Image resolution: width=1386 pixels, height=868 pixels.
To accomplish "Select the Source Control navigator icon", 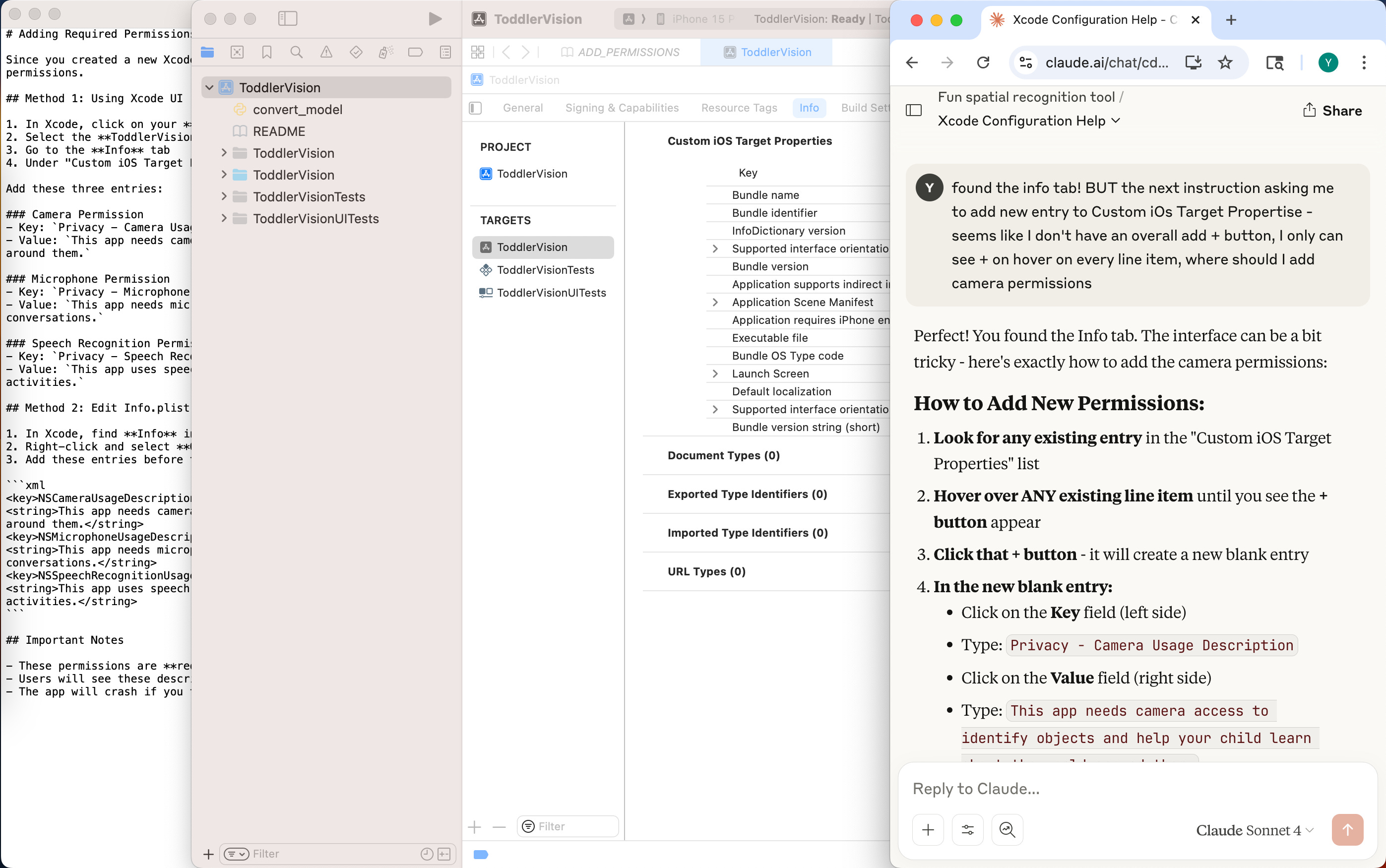I will [237, 52].
